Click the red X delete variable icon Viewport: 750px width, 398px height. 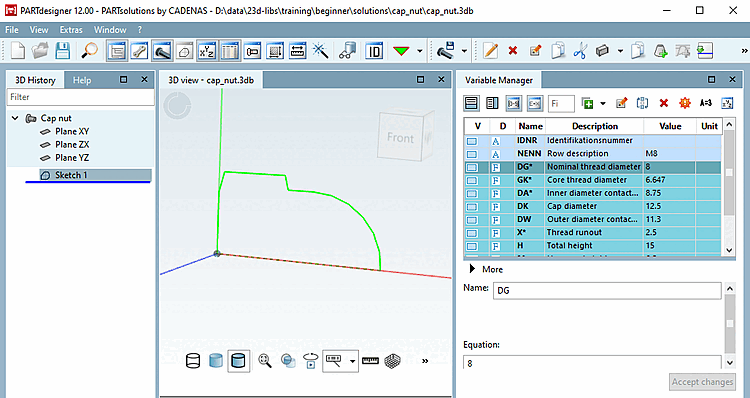663,103
